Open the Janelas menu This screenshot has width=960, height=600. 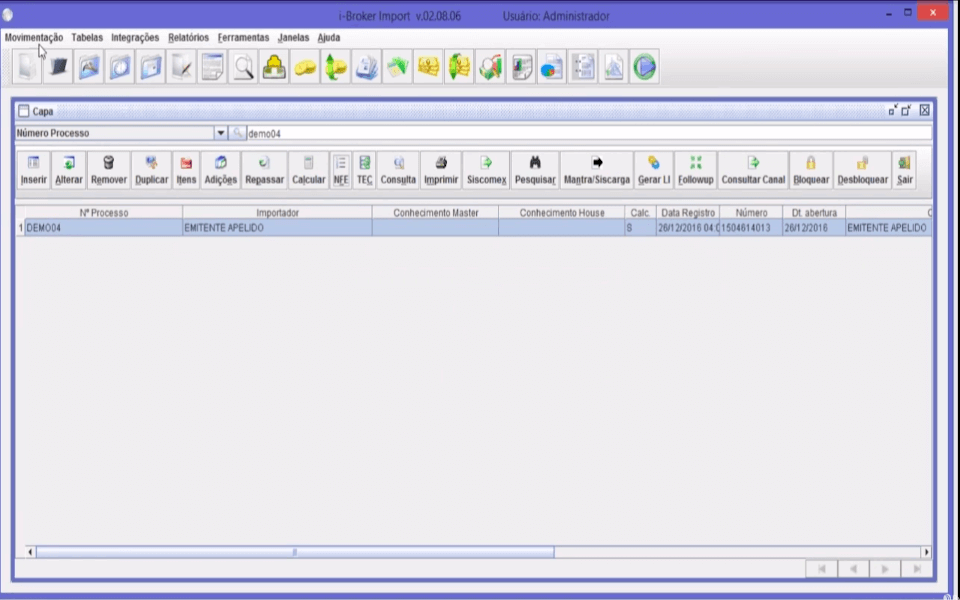293,37
